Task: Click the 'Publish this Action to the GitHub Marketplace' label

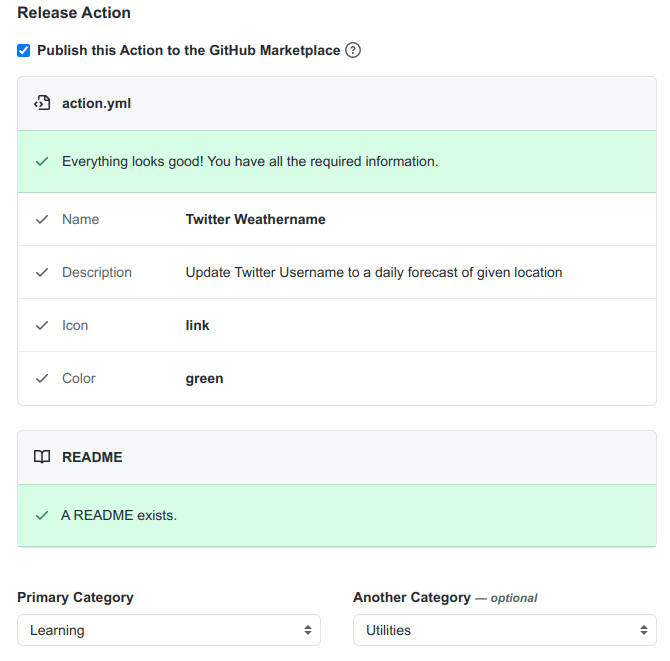Action: (x=188, y=50)
